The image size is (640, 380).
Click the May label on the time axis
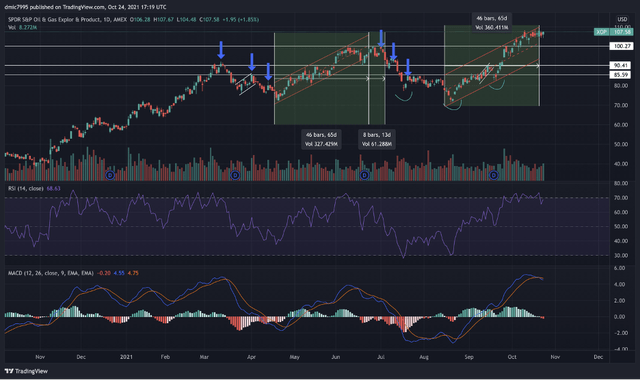pyautogui.click(x=295, y=357)
